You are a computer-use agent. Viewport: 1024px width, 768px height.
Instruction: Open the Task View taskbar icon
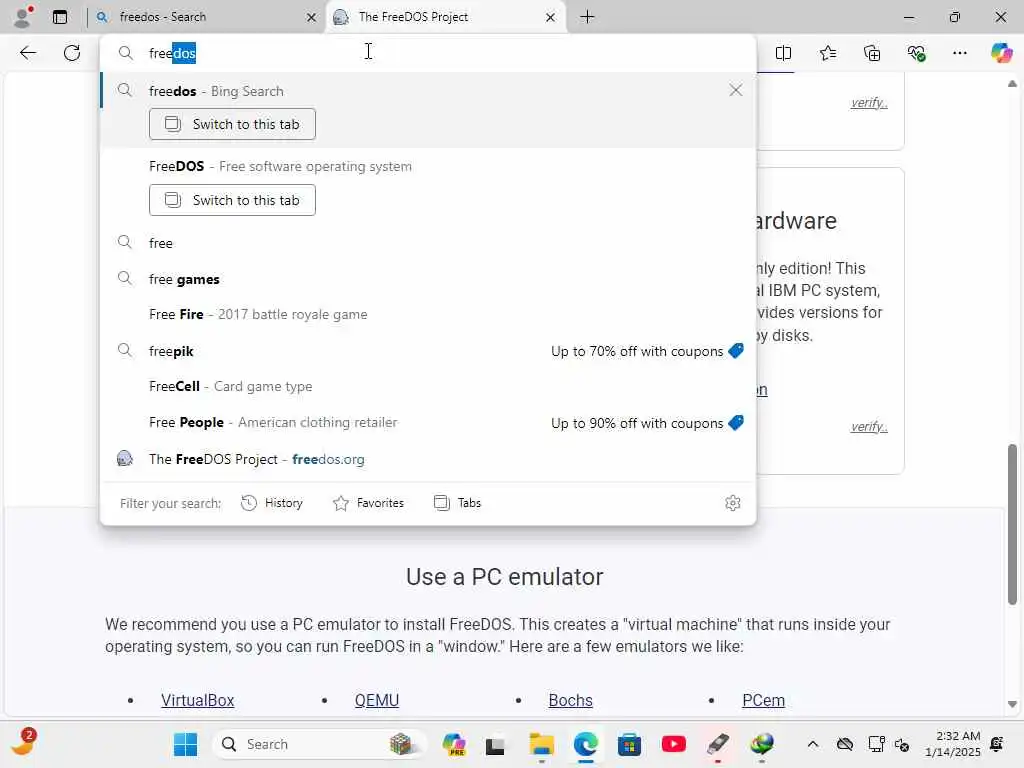coord(495,744)
